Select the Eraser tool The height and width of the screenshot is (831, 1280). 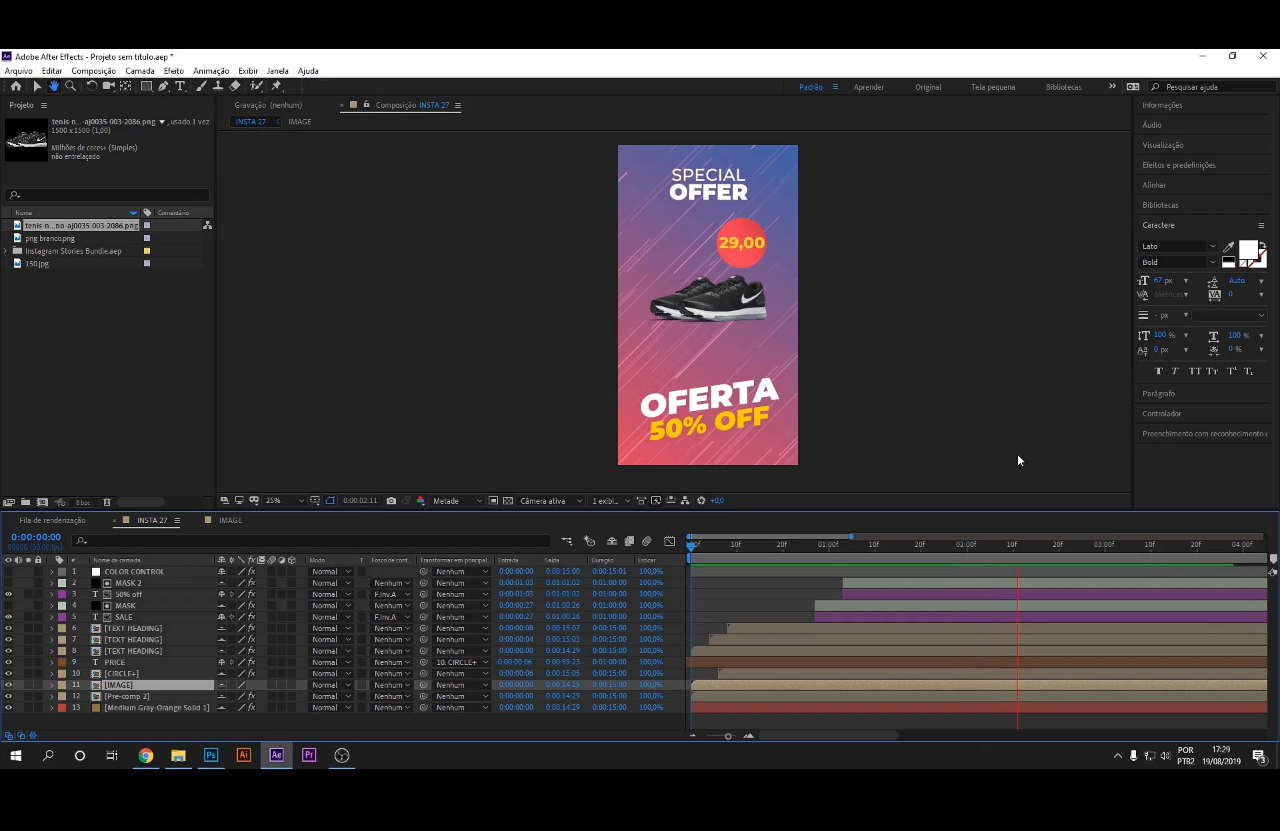point(235,86)
